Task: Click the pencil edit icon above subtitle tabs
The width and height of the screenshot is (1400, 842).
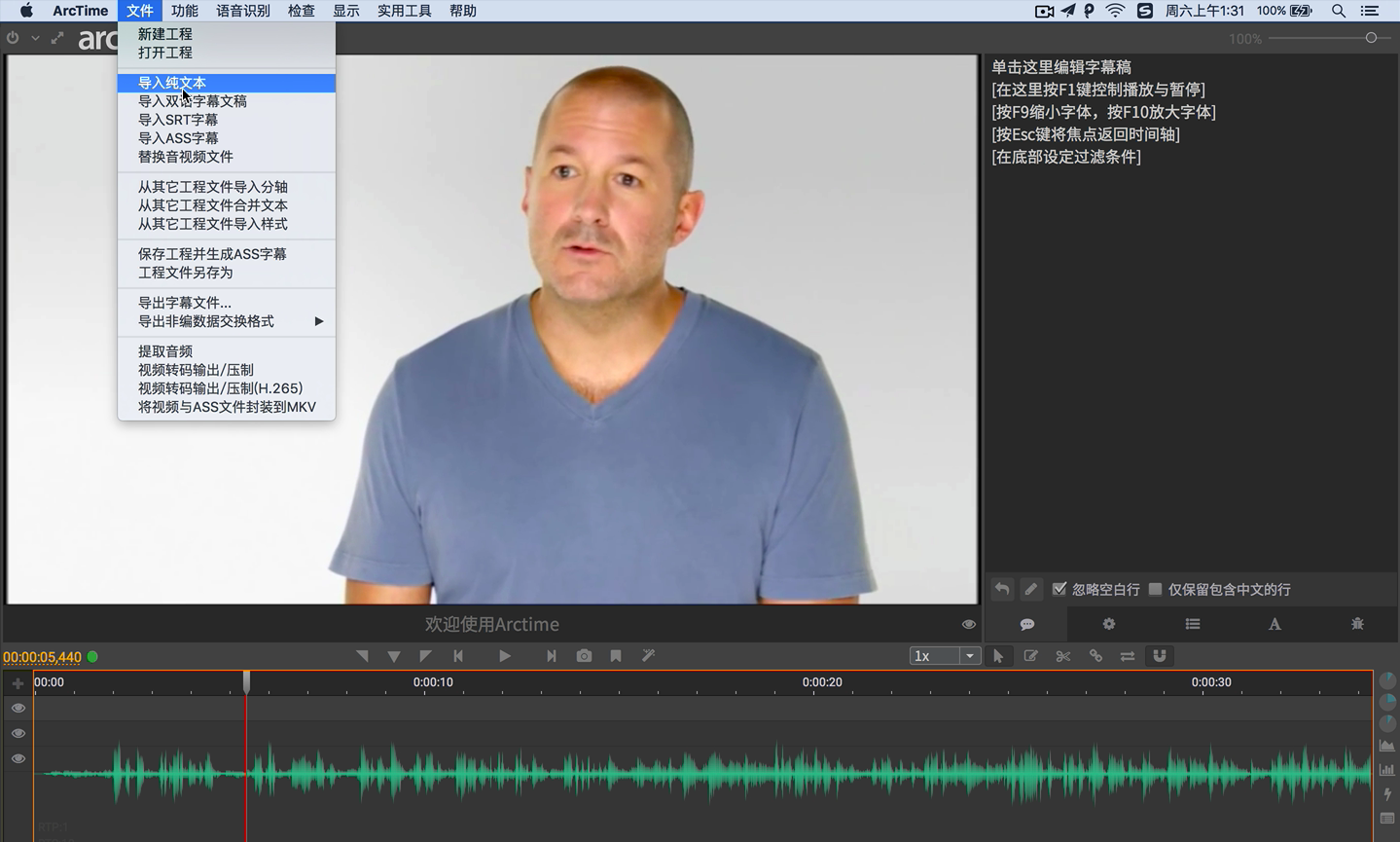Action: [1031, 589]
